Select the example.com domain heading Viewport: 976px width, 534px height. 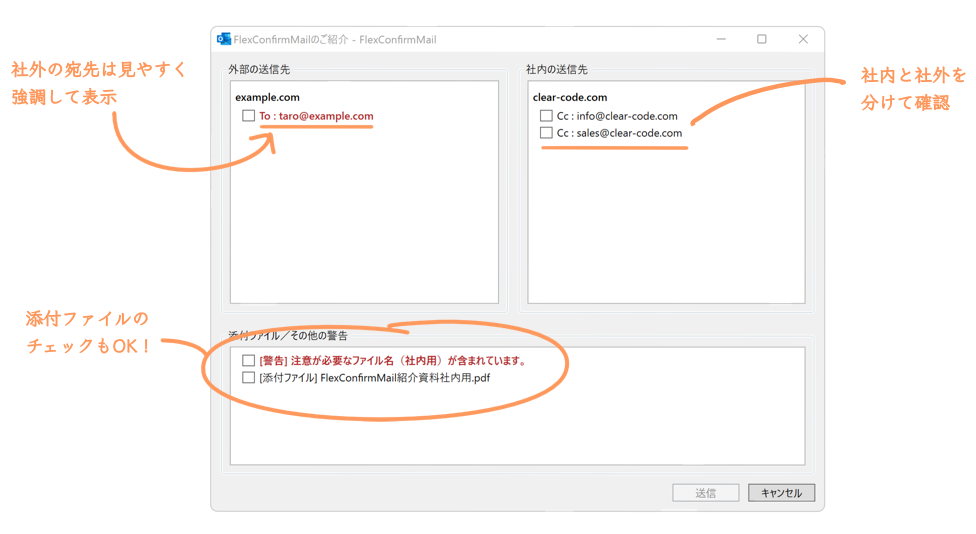267,97
